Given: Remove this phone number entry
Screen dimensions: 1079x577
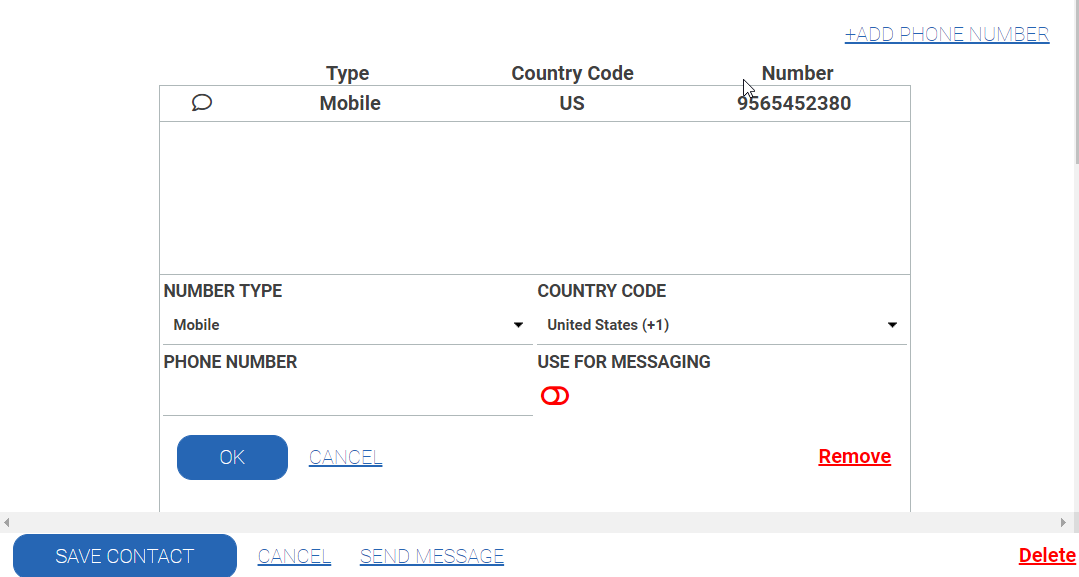Looking at the screenshot, I should pos(854,457).
